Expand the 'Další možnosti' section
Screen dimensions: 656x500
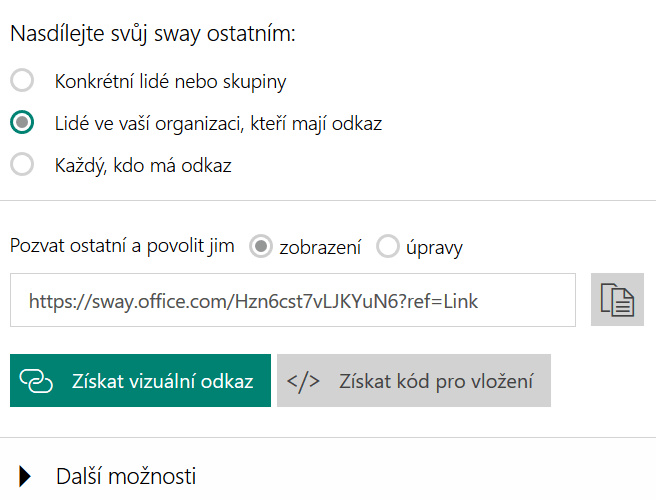[125, 476]
